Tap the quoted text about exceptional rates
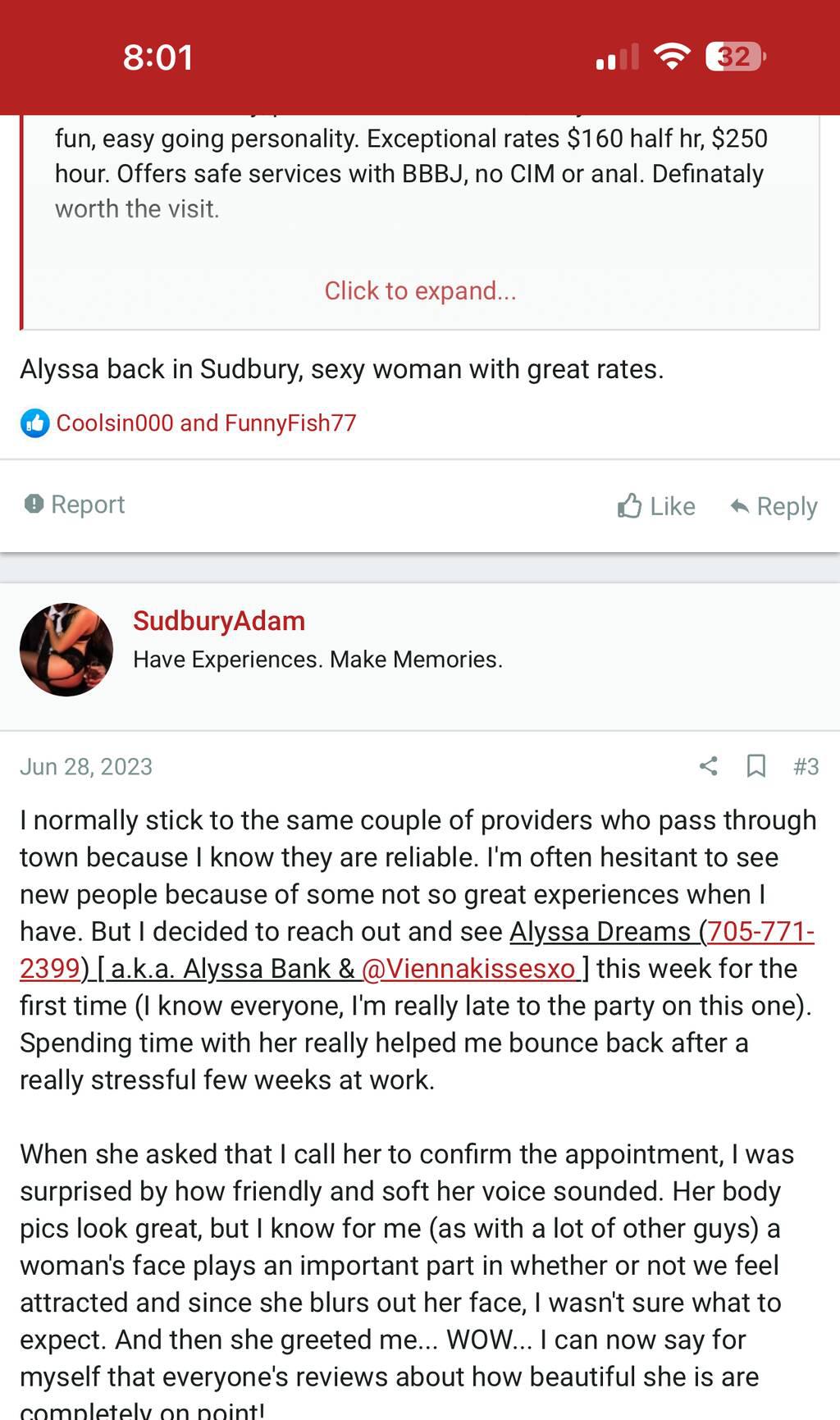This screenshot has width=840, height=1420. pos(410,156)
